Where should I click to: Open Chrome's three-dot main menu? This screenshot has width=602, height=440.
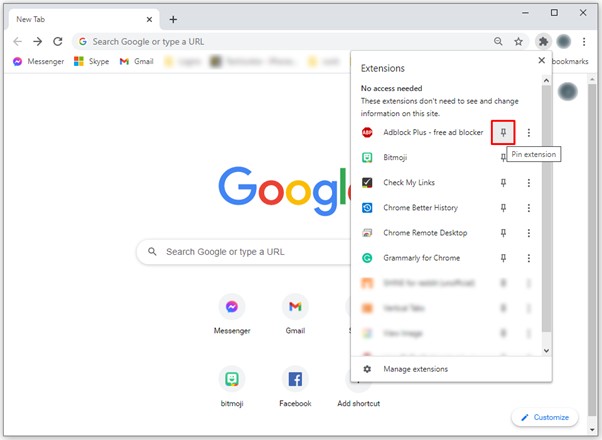[x=584, y=41]
